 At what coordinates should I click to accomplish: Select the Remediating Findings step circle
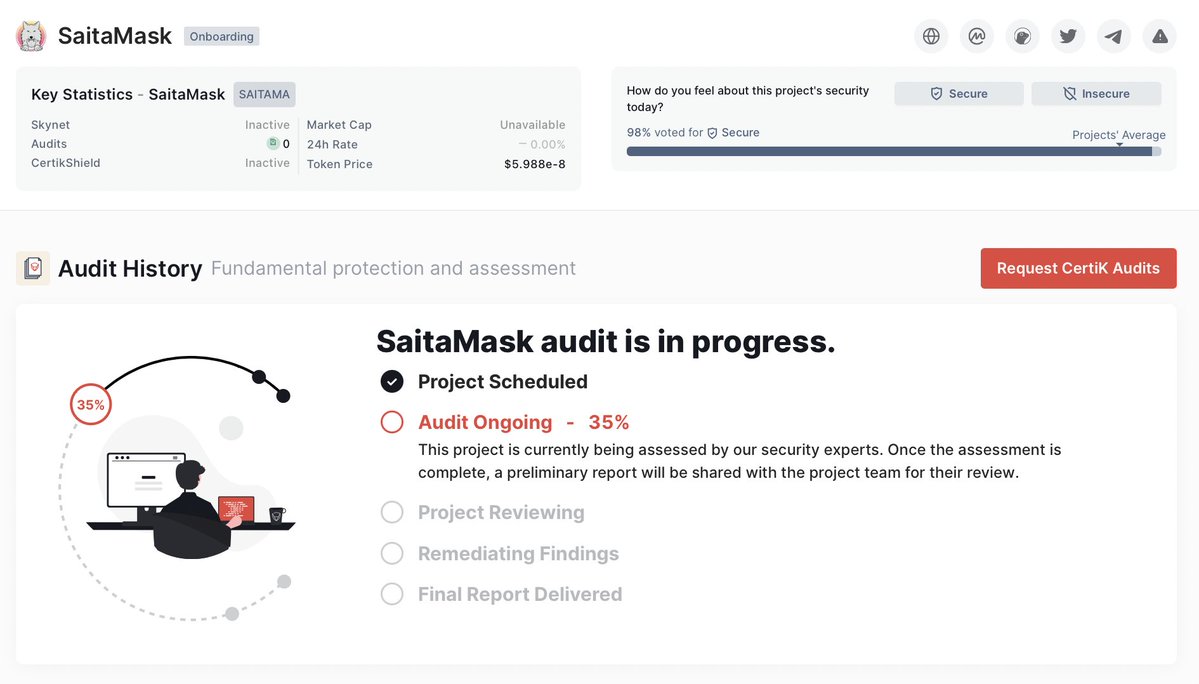tap(392, 553)
